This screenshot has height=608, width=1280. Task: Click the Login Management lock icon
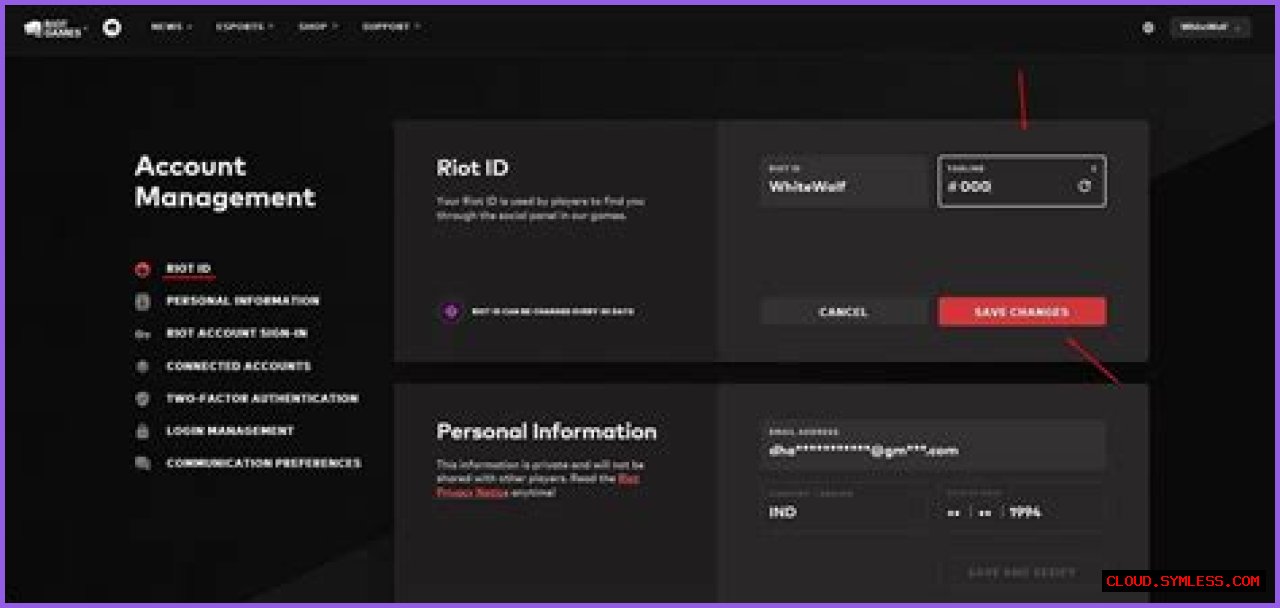[x=143, y=431]
